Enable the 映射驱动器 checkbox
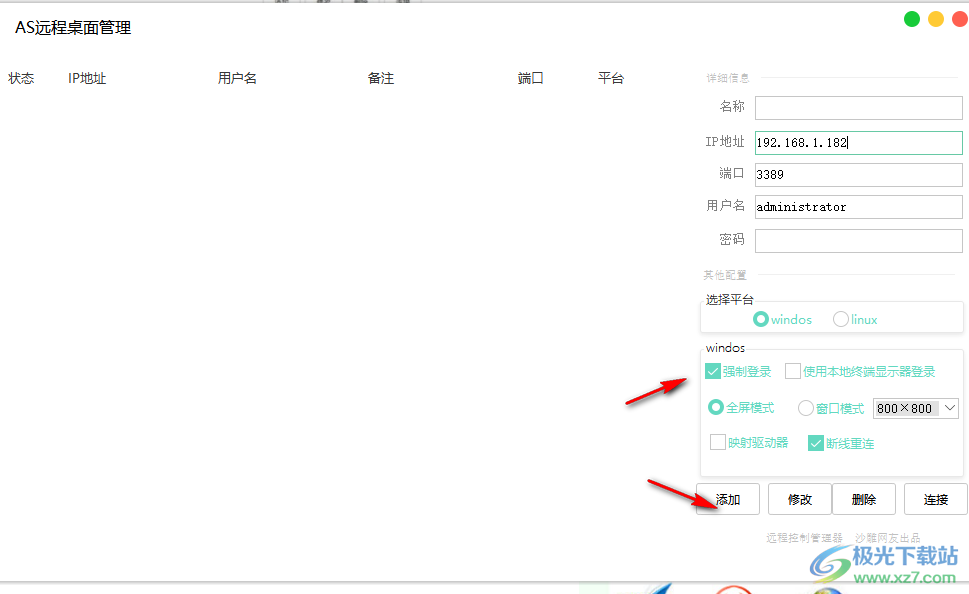This screenshot has width=969, height=594. point(717,443)
